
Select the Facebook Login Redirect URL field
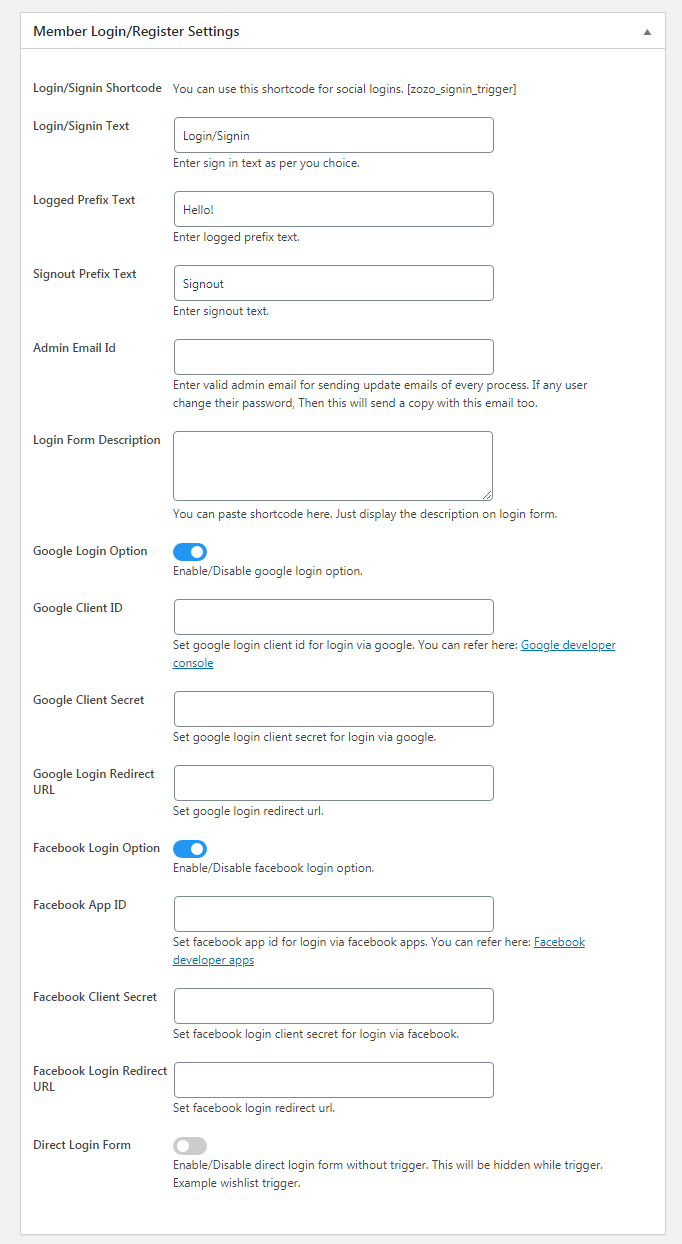coord(333,1080)
